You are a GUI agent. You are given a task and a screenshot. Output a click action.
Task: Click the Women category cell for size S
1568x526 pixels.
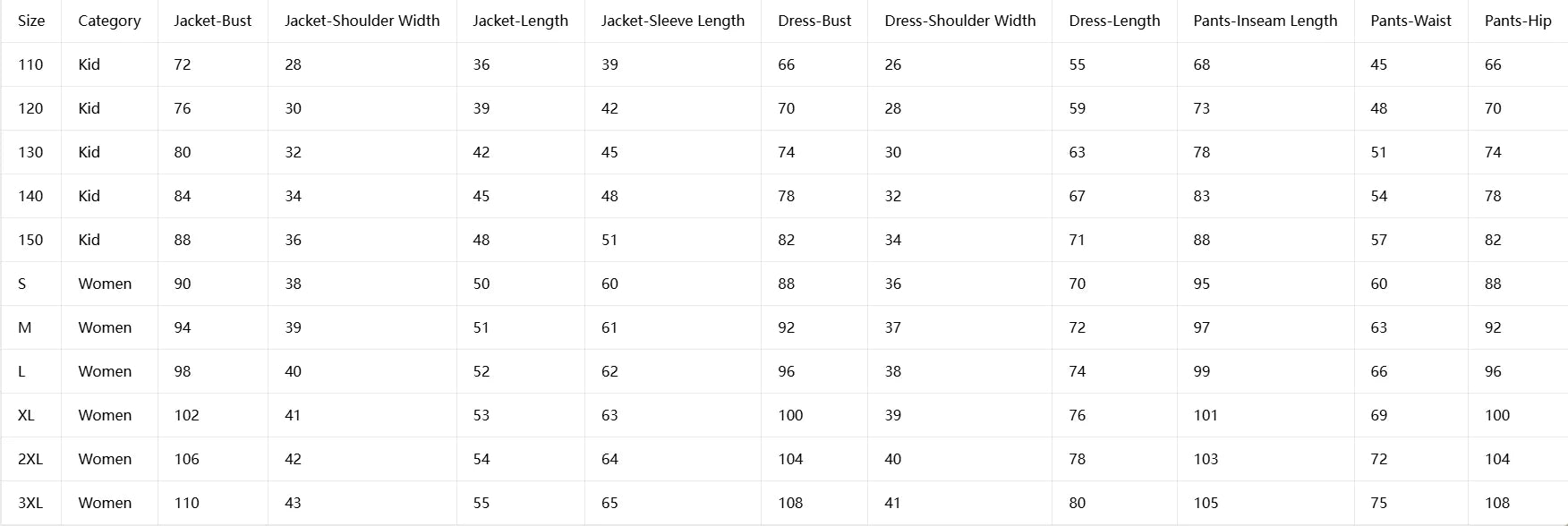point(109,284)
